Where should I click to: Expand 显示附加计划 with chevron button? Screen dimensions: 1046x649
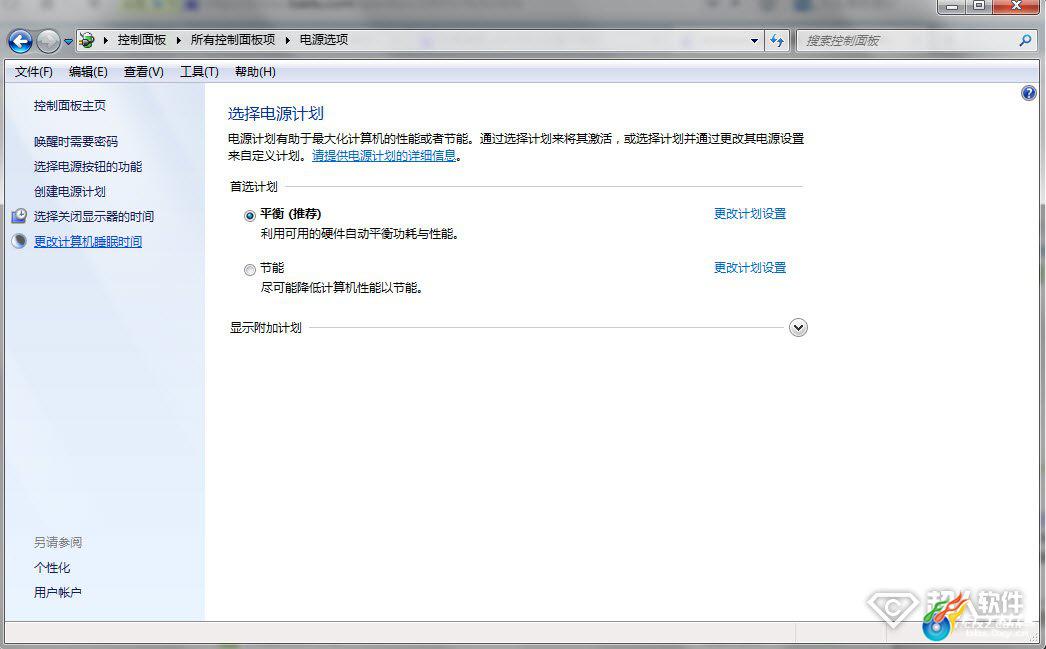coord(798,328)
